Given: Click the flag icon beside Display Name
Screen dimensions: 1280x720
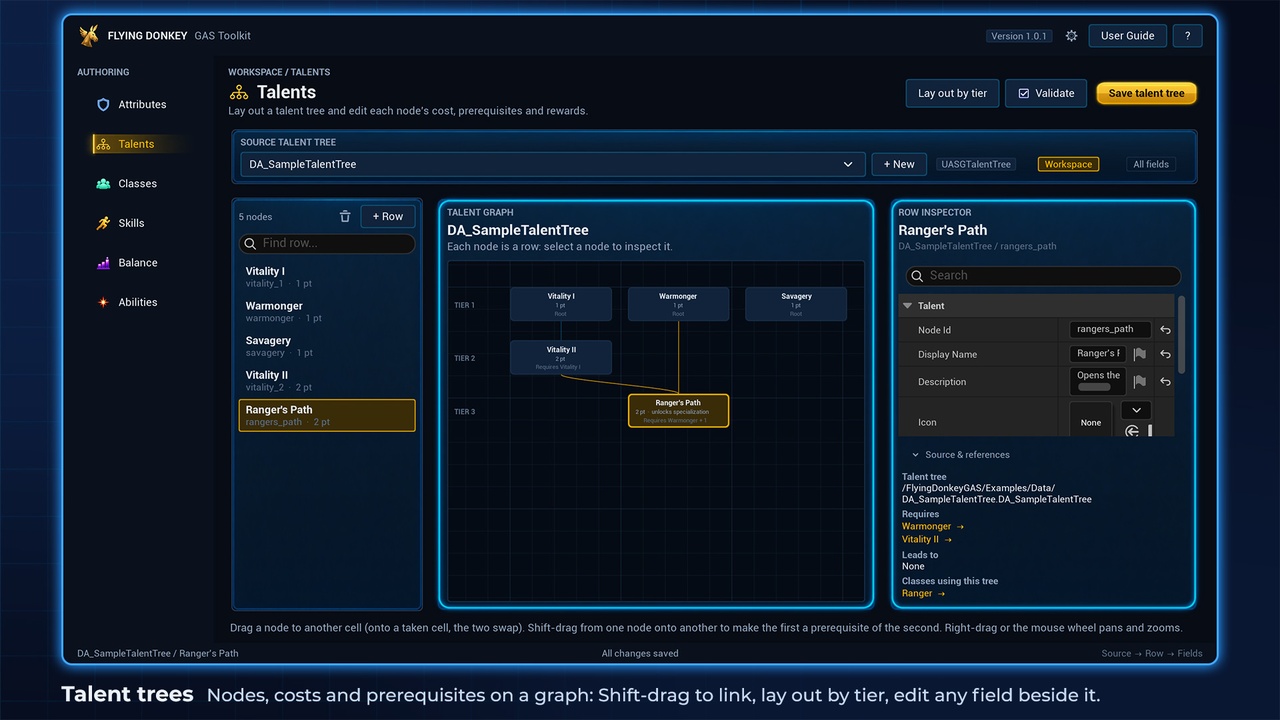Looking at the screenshot, I should click(x=1139, y=354).
